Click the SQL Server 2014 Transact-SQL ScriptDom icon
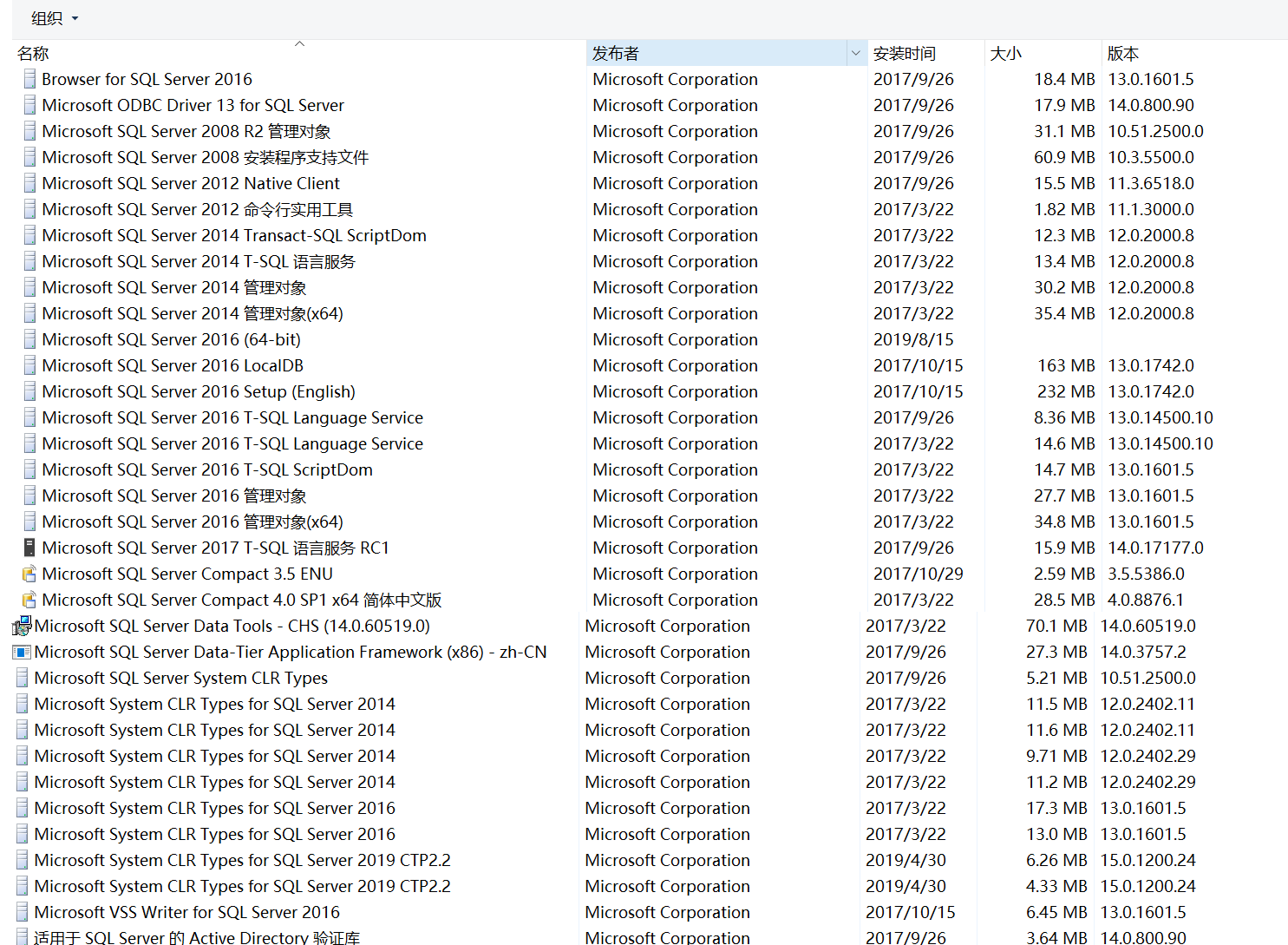The width and height of the screenshot is (1288, 945). point(29,235)
